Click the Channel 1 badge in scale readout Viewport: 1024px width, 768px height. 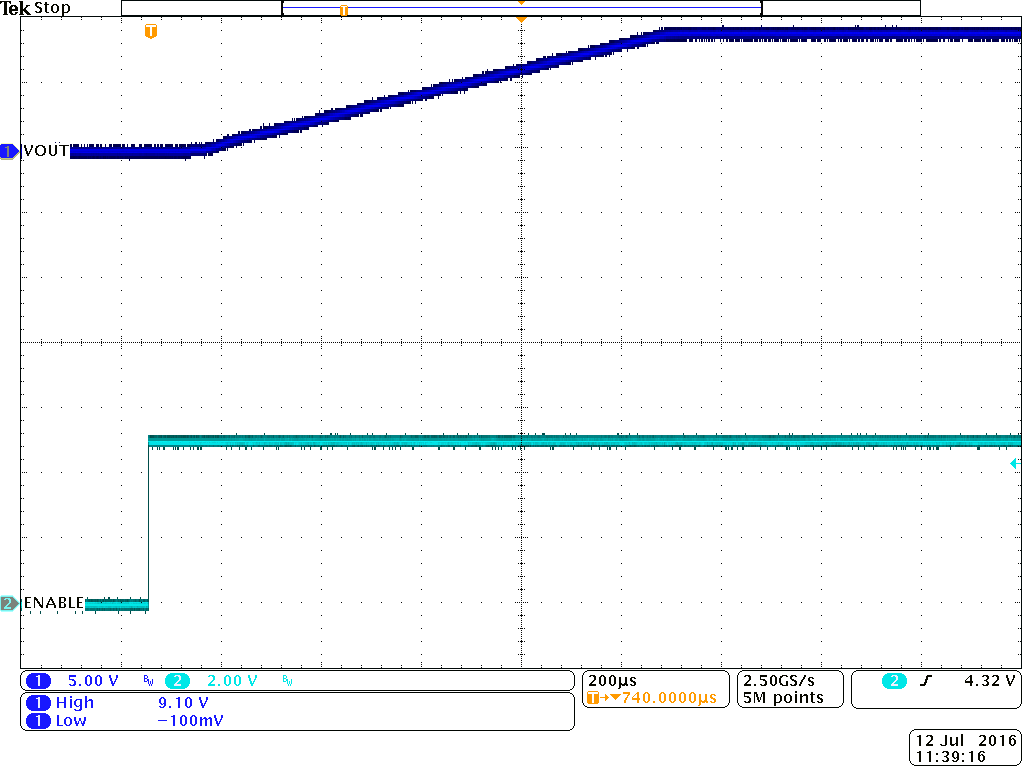[38, 680]
